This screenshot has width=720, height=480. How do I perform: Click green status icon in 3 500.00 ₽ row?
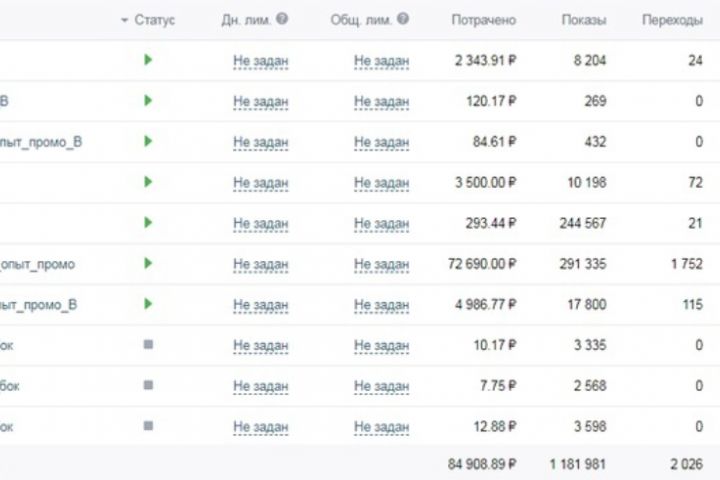point(148,182)
